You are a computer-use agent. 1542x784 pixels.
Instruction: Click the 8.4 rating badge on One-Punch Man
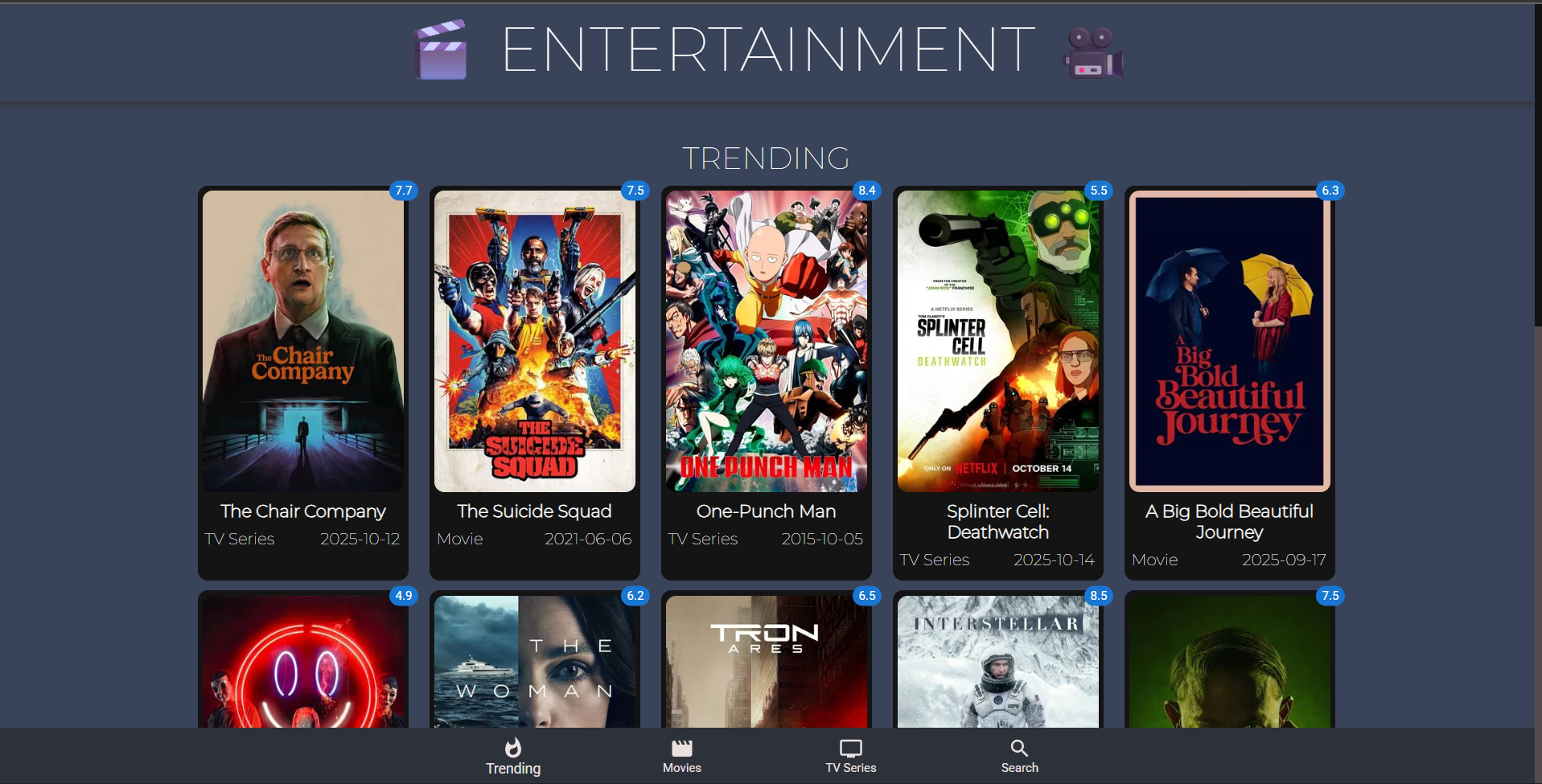(x=866, y=191)
